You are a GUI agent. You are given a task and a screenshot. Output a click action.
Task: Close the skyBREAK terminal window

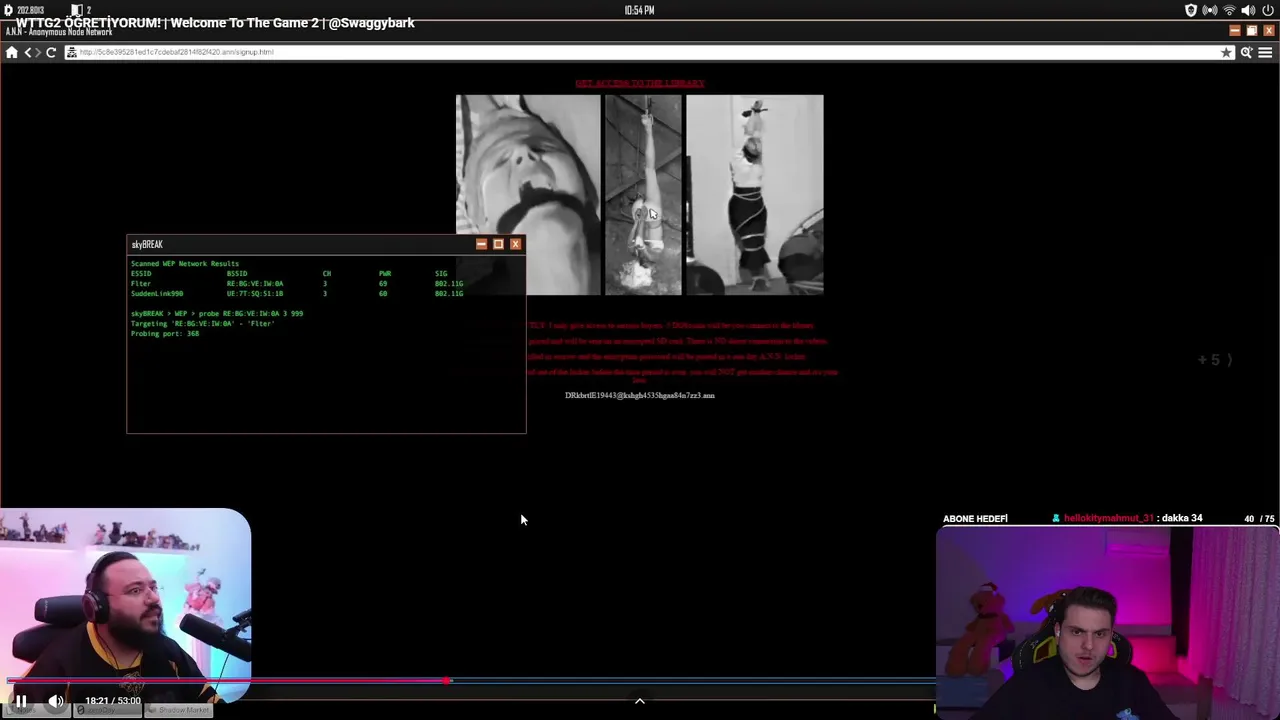tap(515, 244)
